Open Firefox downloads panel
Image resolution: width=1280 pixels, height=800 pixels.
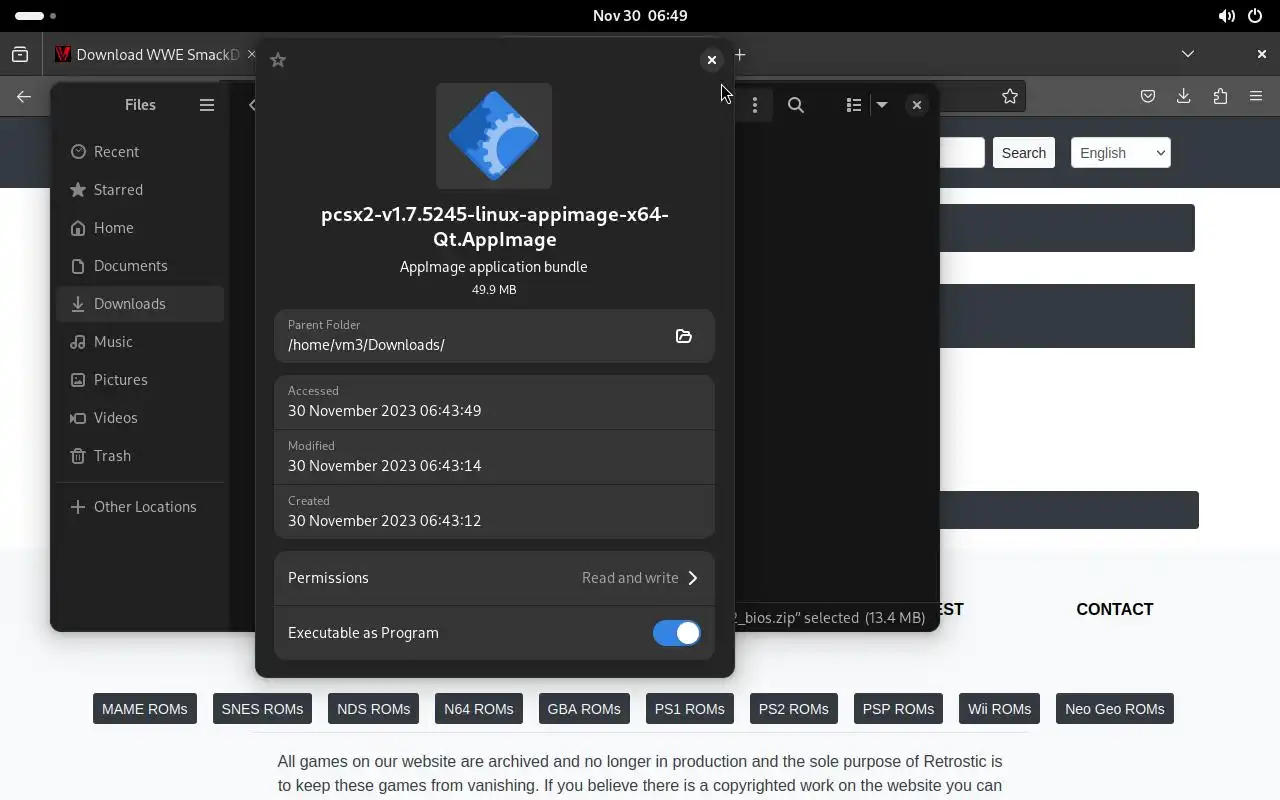point(1184,97)
